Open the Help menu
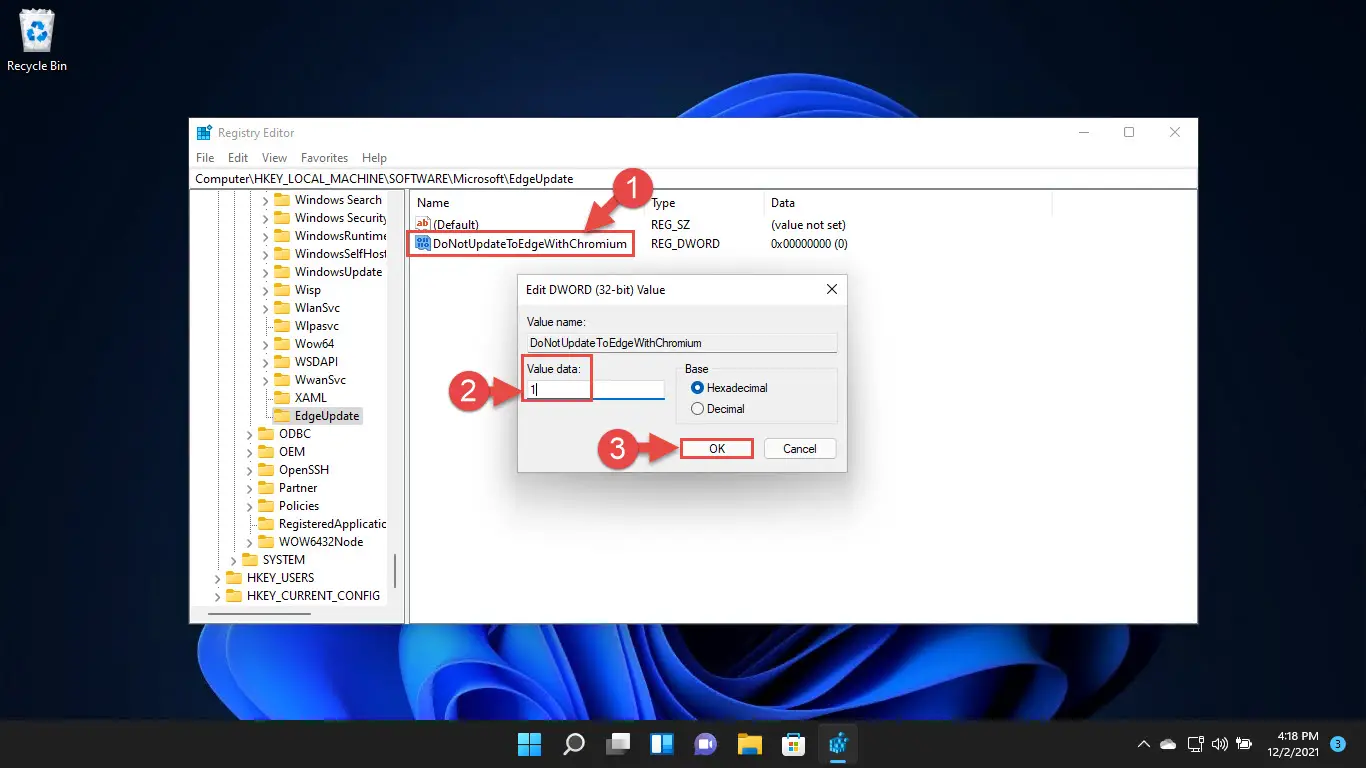1366x768 pixels. tap(374, 158)
